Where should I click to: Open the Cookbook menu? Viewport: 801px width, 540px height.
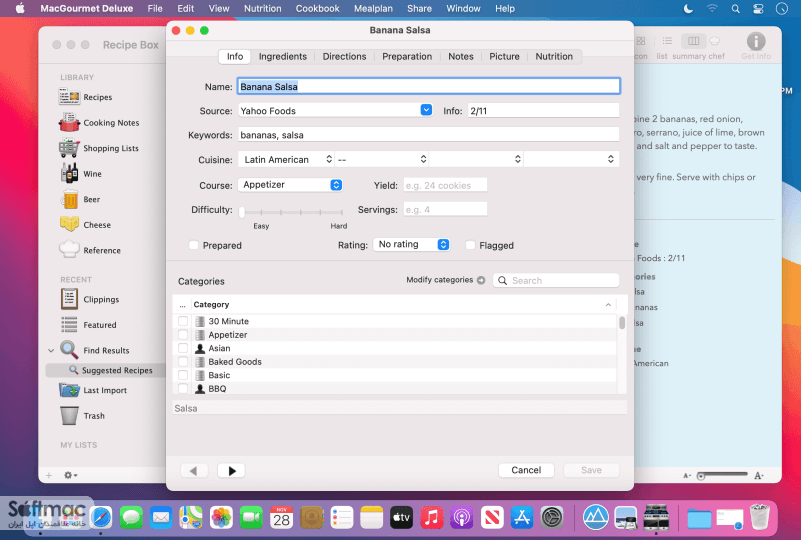coord(317,9)
